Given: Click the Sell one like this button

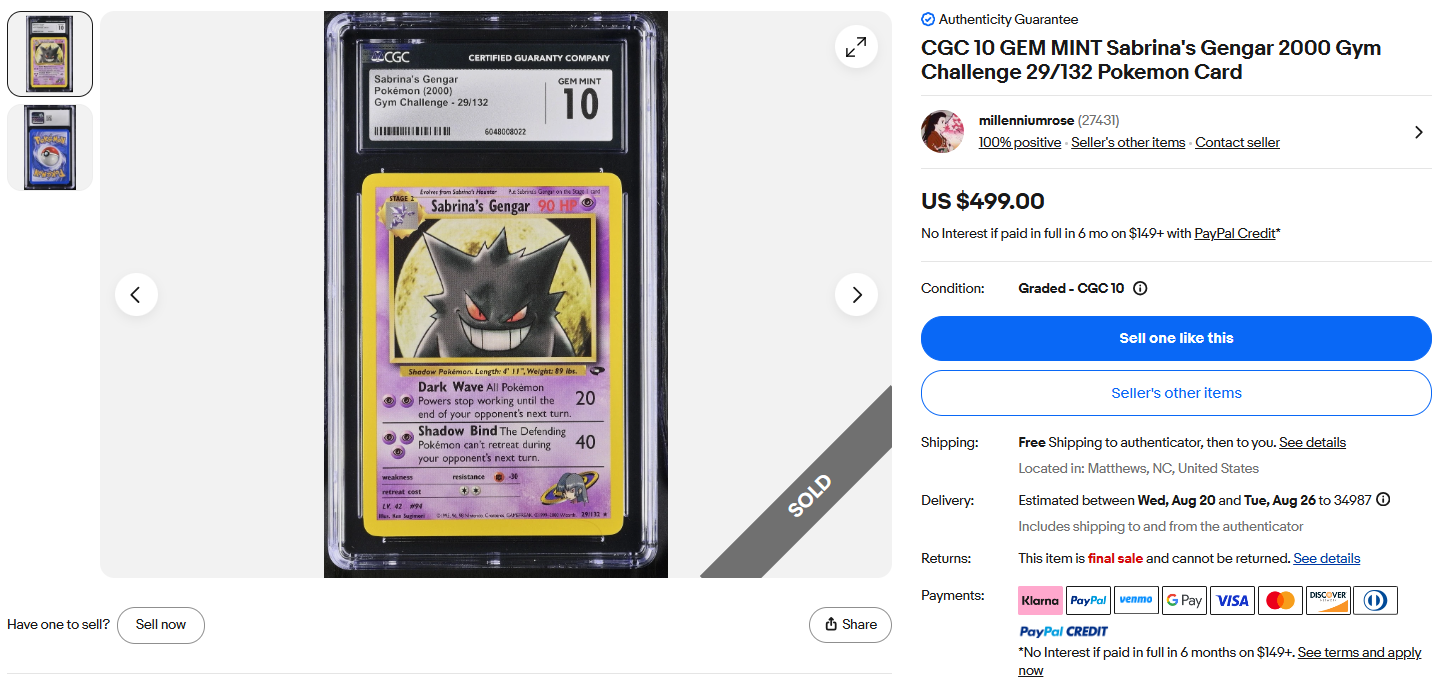Looking at the screenshot, I should click(1176, 338).
